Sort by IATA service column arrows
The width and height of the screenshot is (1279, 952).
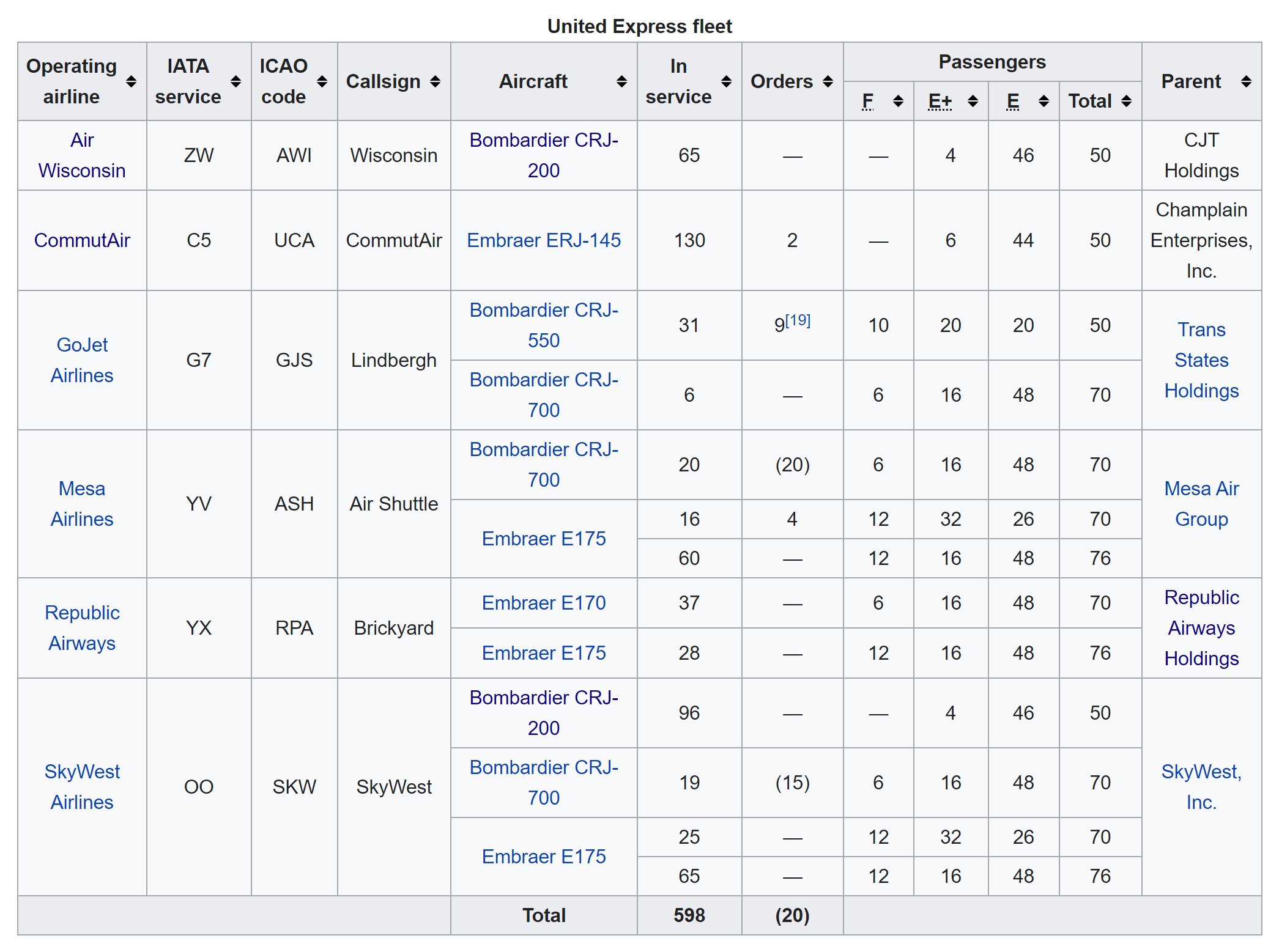point(235,82)
